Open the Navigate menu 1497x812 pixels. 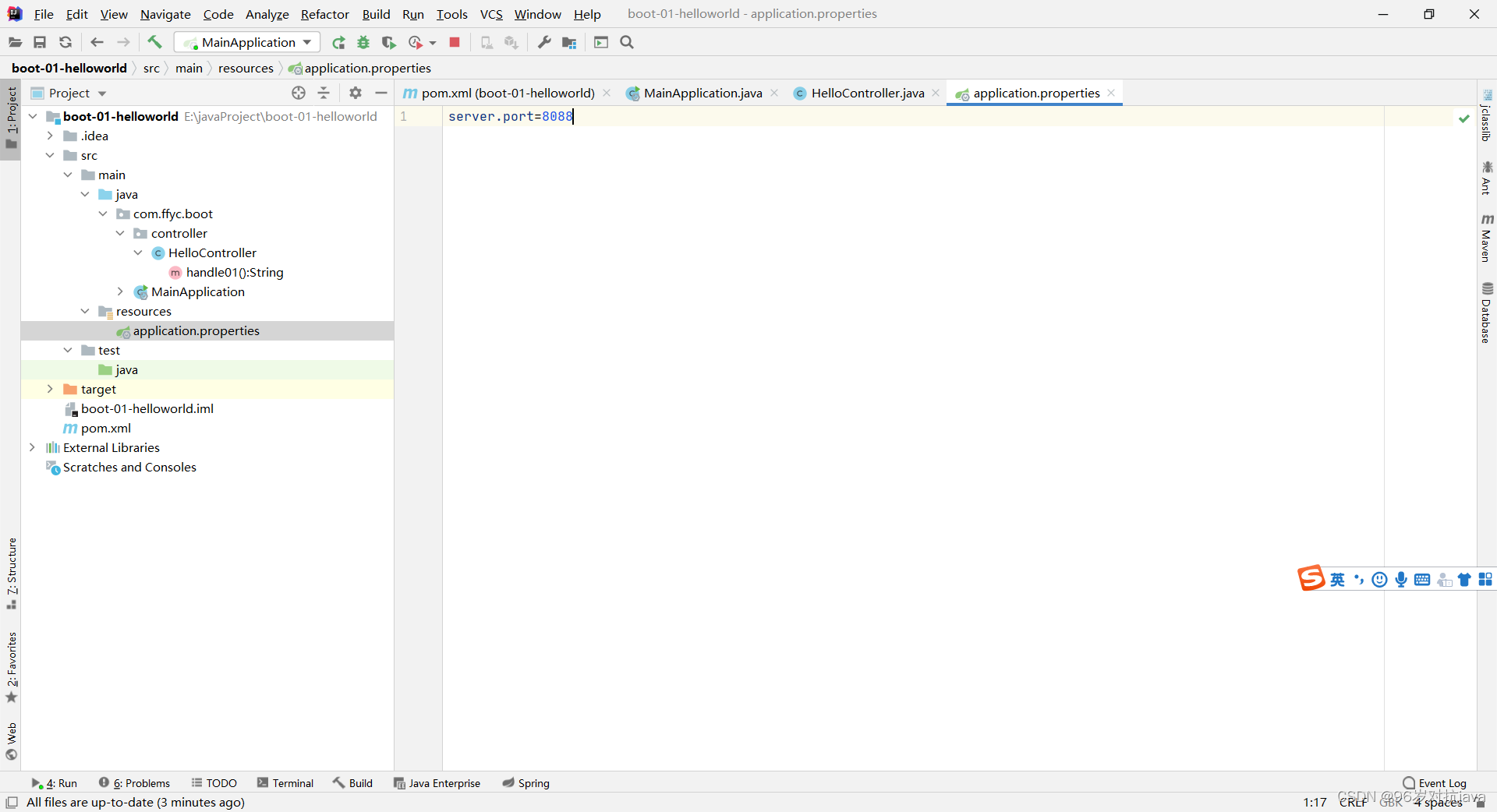click(x=165, y=14)
